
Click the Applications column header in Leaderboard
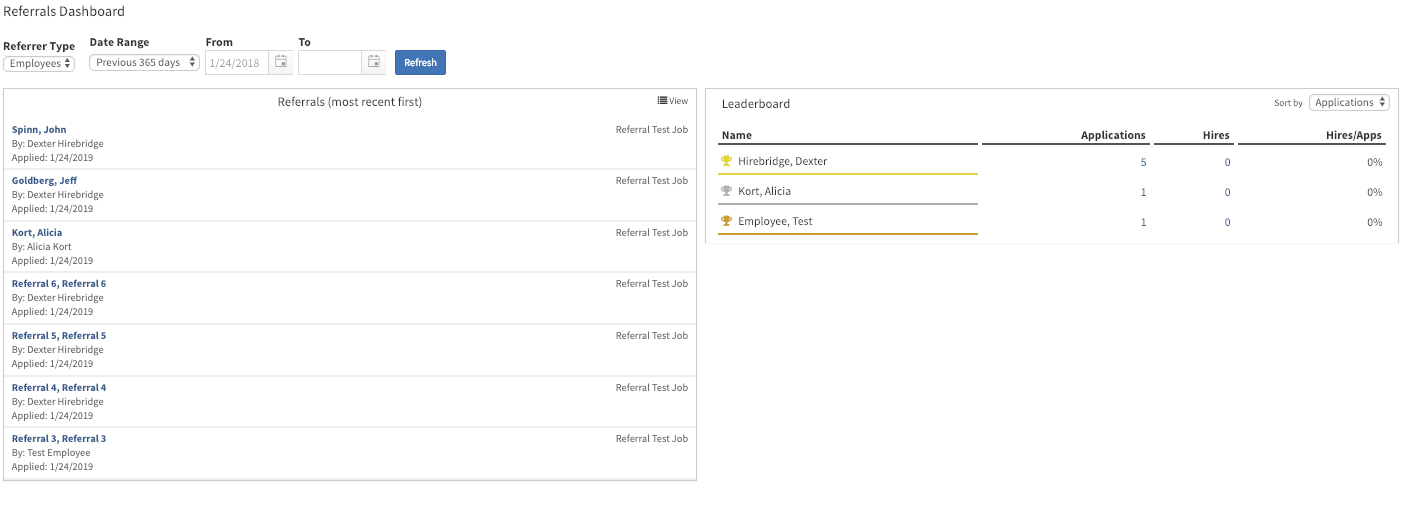point(1112,135)
